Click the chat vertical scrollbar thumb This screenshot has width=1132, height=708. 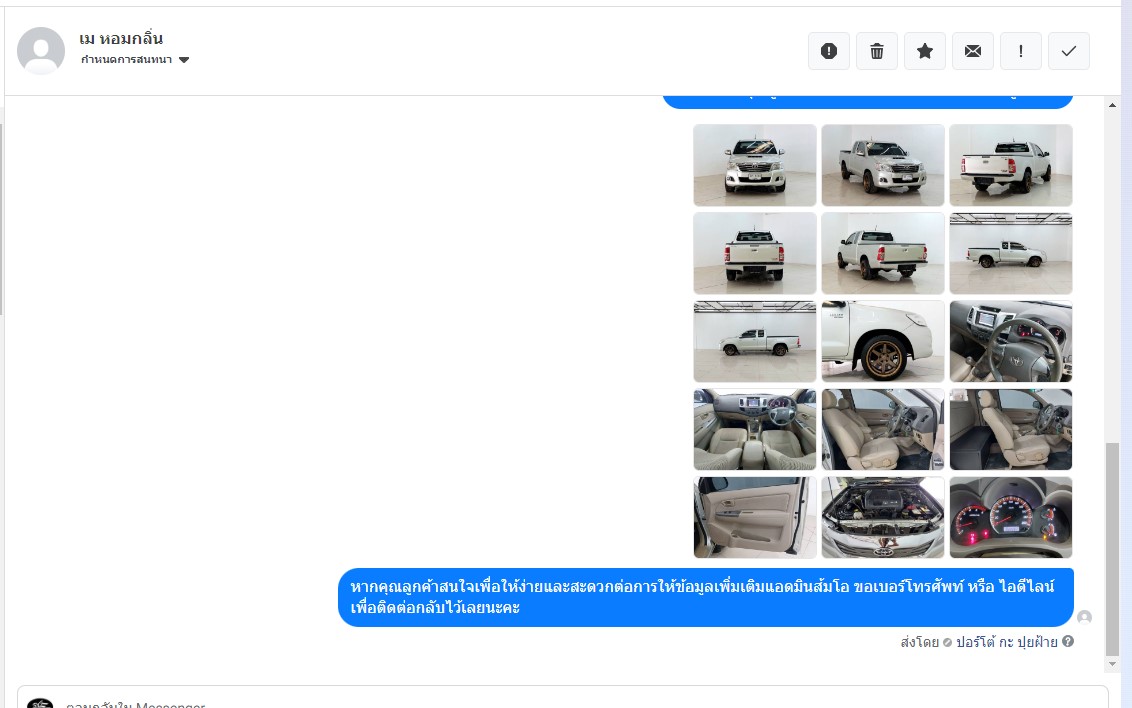(1112, 549)
